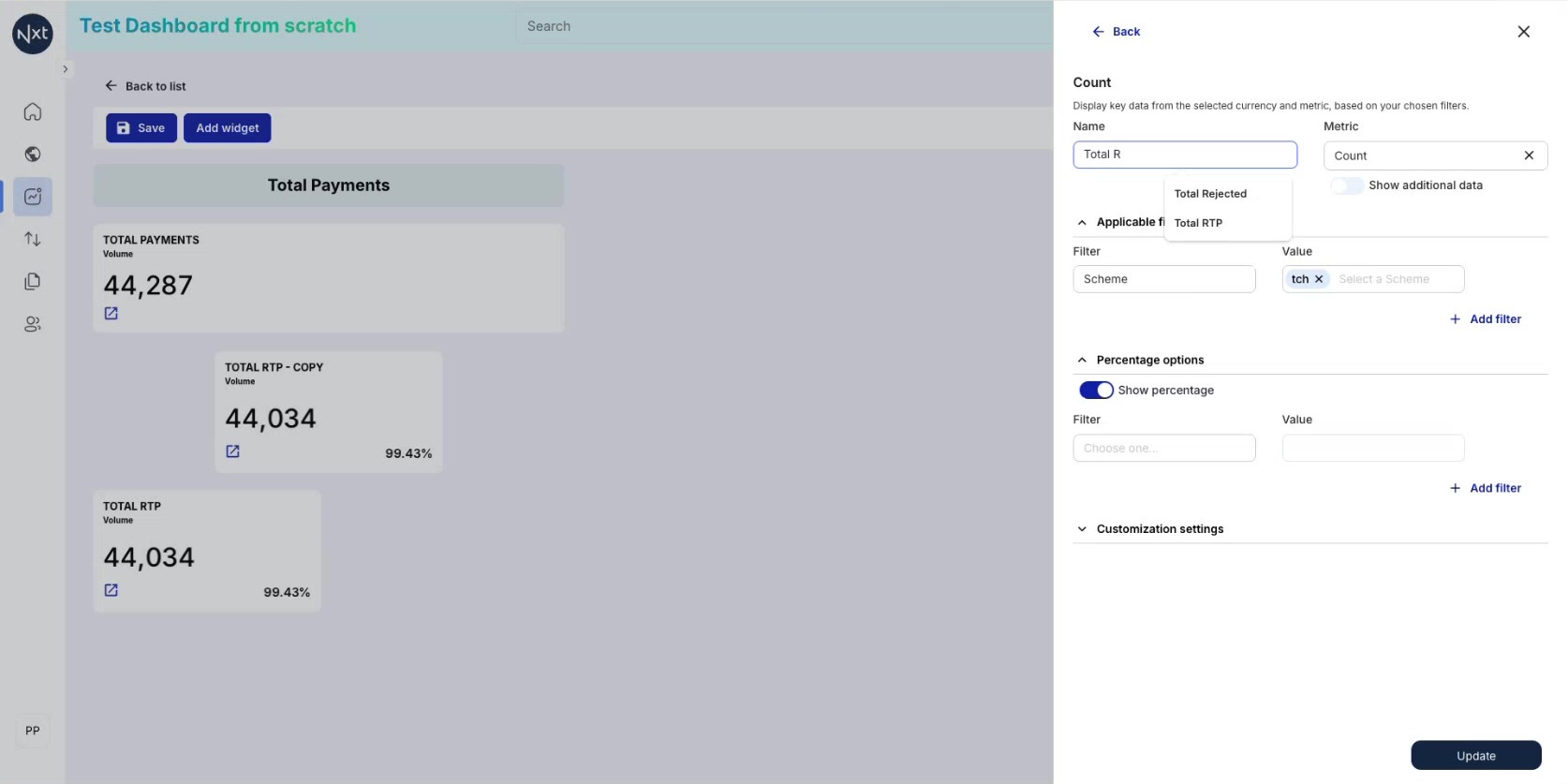Click the 99.43% value on Total RTP - Copy
The height and width of the screenshot is (784, 1568).
point(408,453)
